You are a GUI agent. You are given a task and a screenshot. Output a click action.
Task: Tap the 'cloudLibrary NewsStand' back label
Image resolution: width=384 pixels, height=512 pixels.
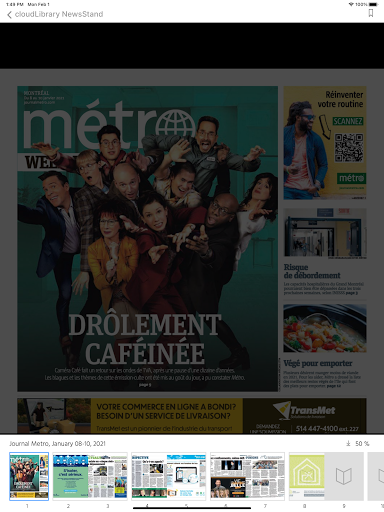(59, 14)
